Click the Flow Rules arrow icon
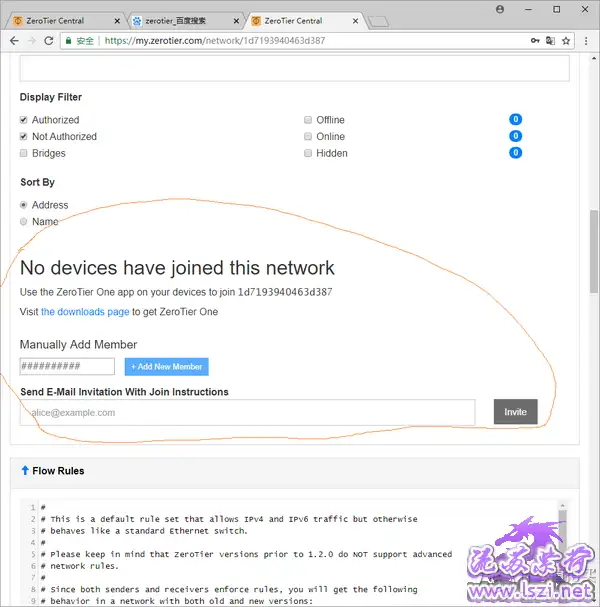This screenshot has height=607, width=600. (x=25, y=470)
